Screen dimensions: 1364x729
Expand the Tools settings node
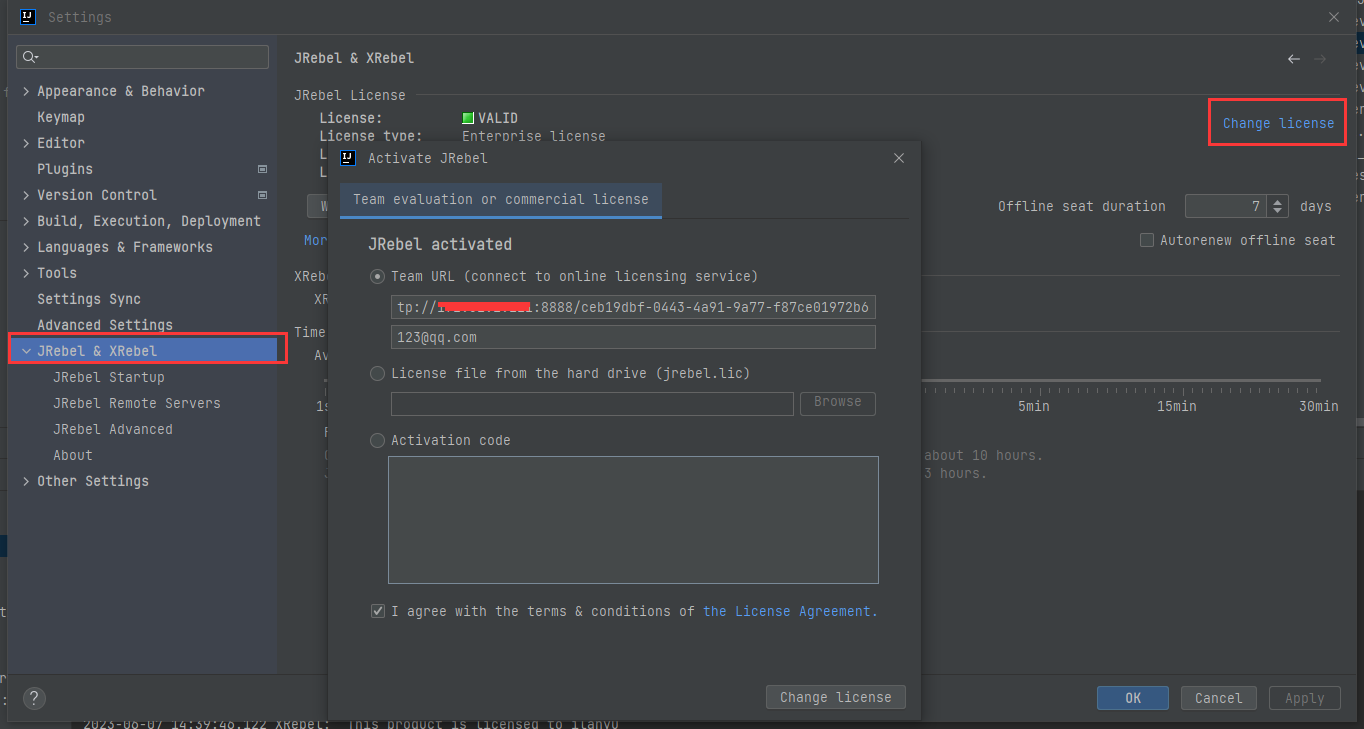coord(26,273)
